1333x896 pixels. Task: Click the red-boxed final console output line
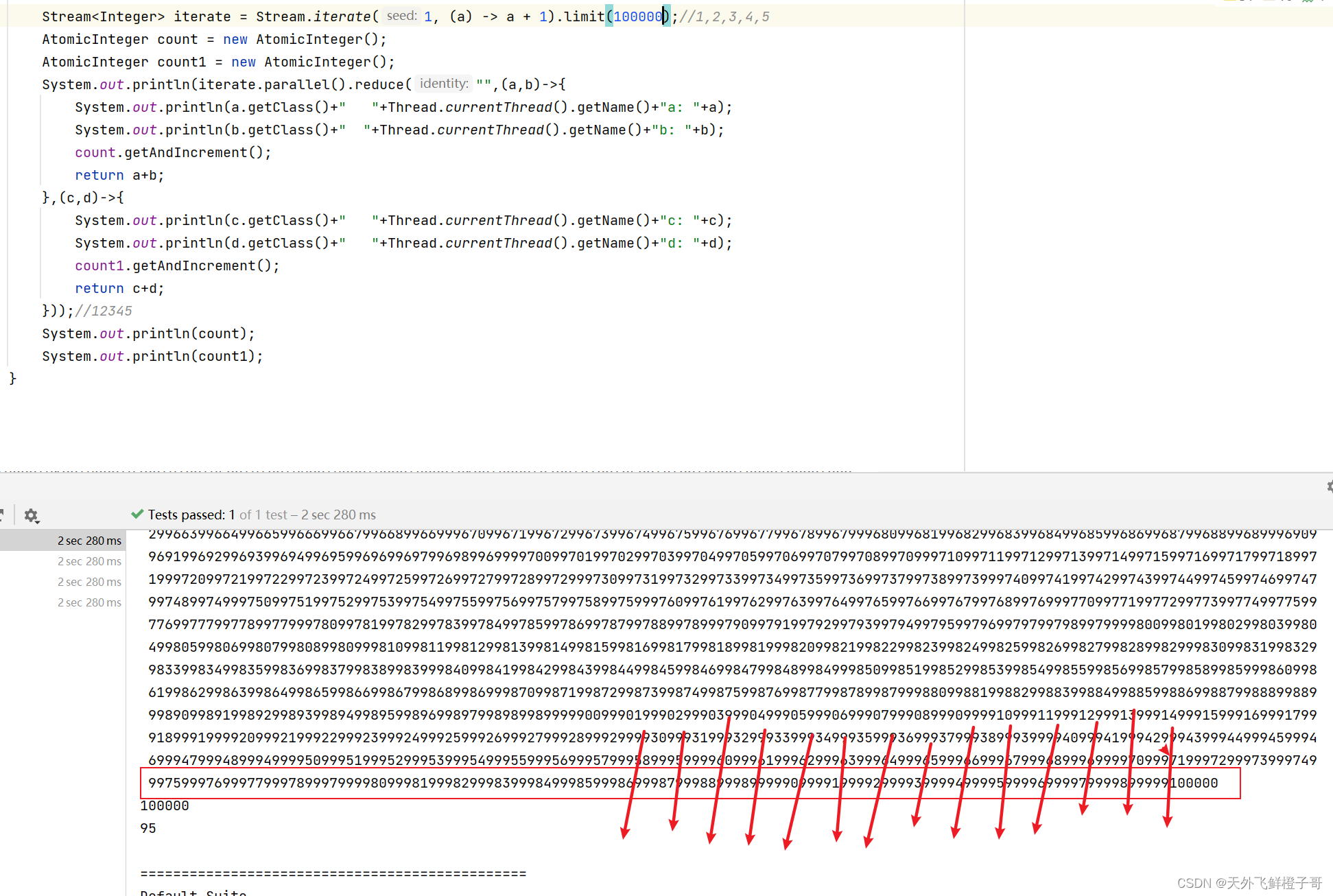[x=683, y=783]
